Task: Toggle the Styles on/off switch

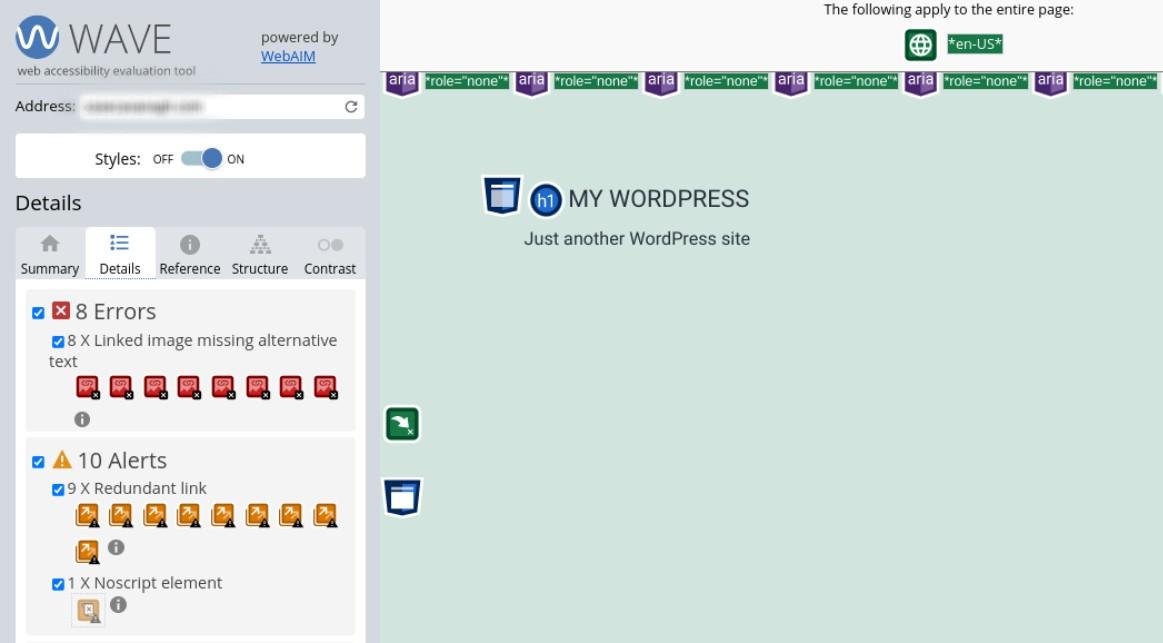Action: (200, 159)
